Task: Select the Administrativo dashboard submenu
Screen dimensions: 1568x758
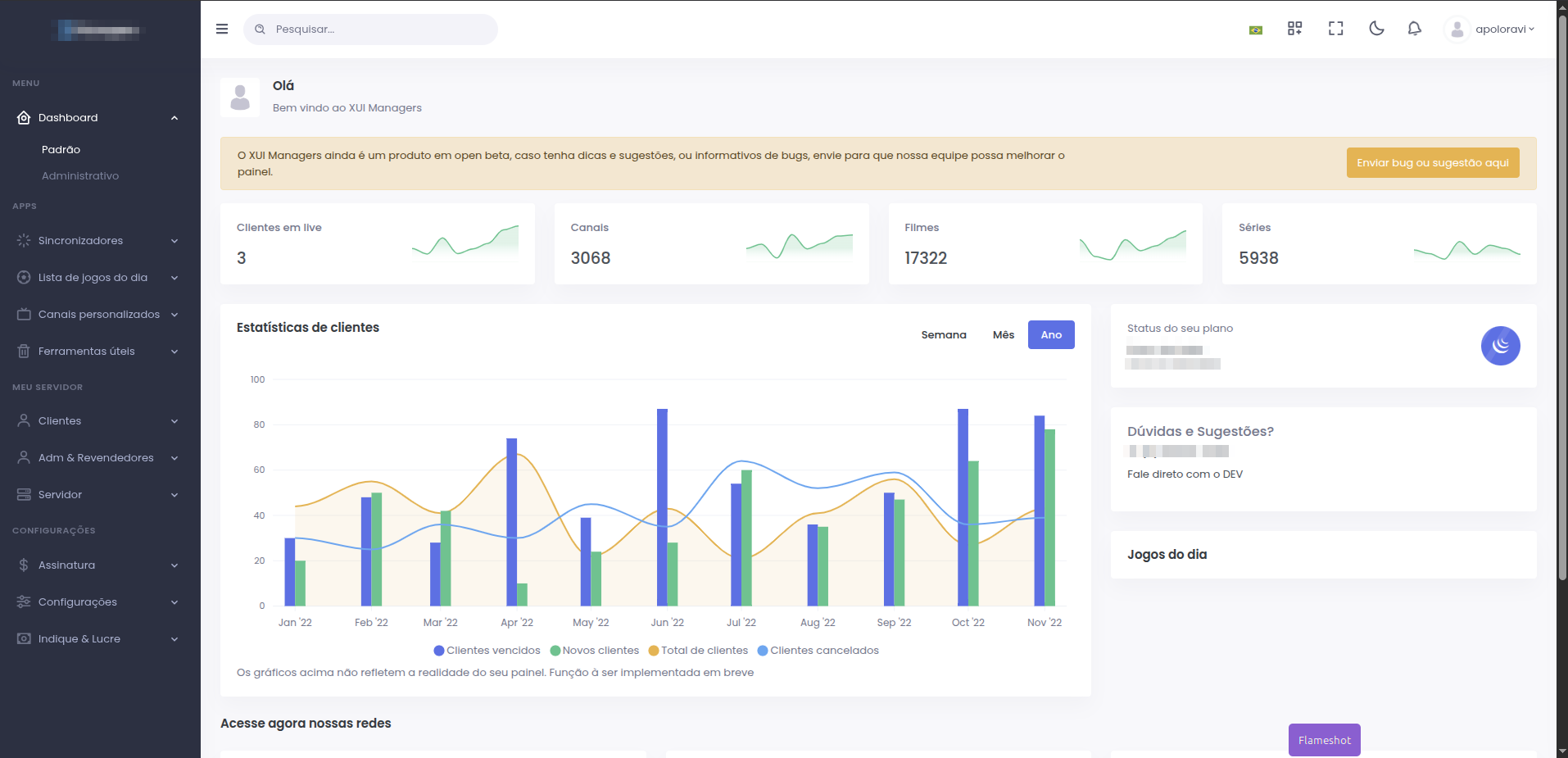Action: [x=80, y=176]
